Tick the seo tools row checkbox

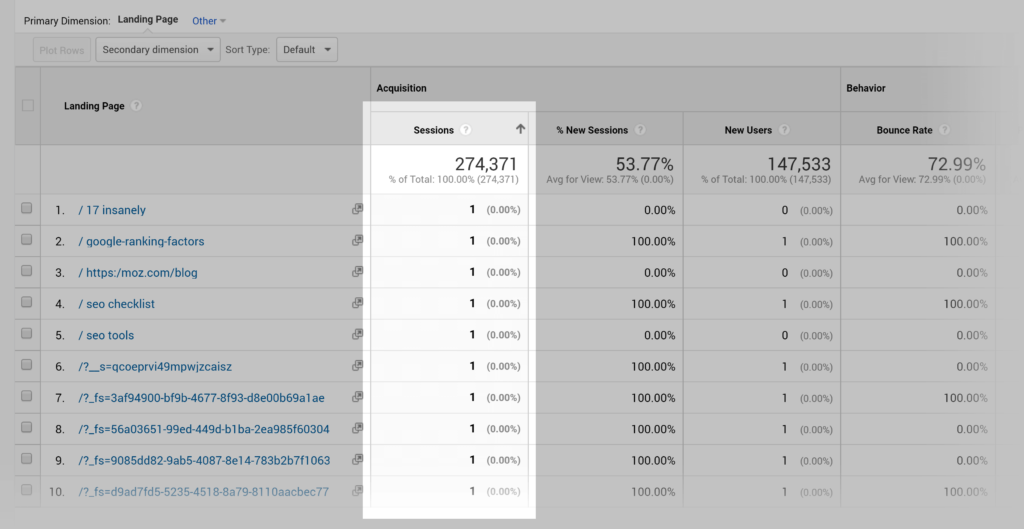click(x=26, y=334)
